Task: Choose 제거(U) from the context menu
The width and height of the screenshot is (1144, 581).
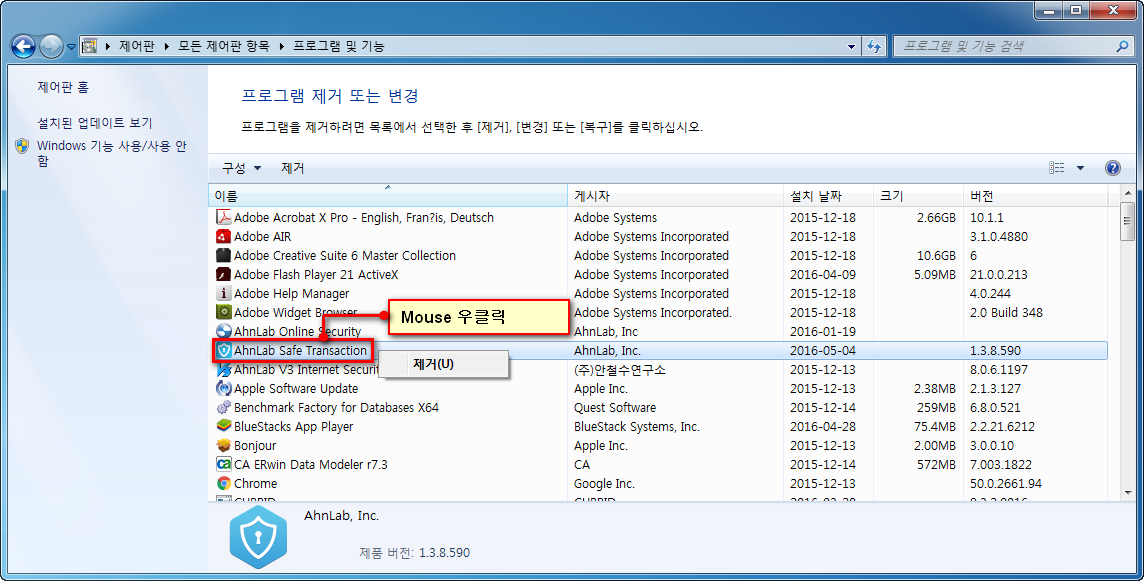Action: (443, 363)
